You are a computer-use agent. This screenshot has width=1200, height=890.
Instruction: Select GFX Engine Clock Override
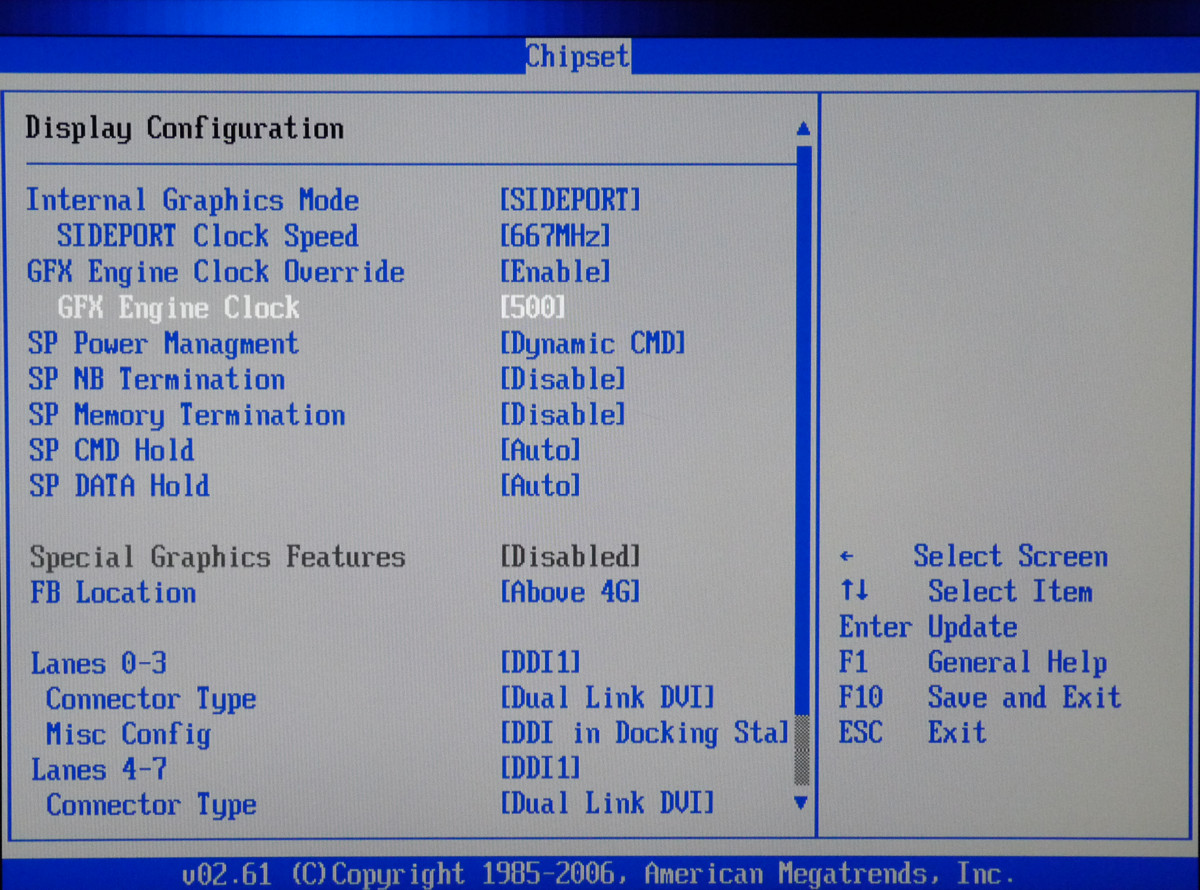215,272
